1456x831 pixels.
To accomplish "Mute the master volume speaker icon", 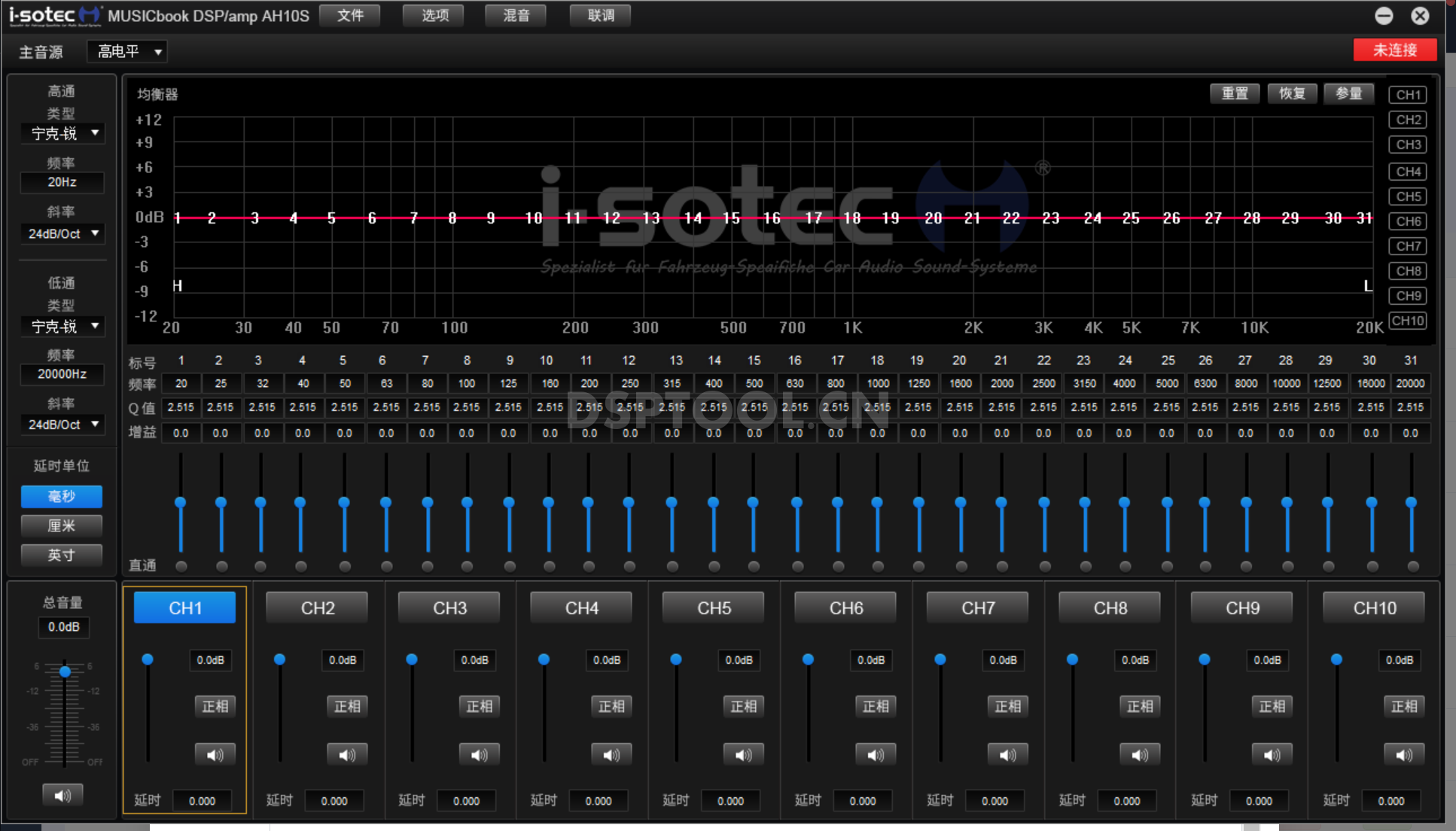I will pyautogui.click(x=62, y=795).
